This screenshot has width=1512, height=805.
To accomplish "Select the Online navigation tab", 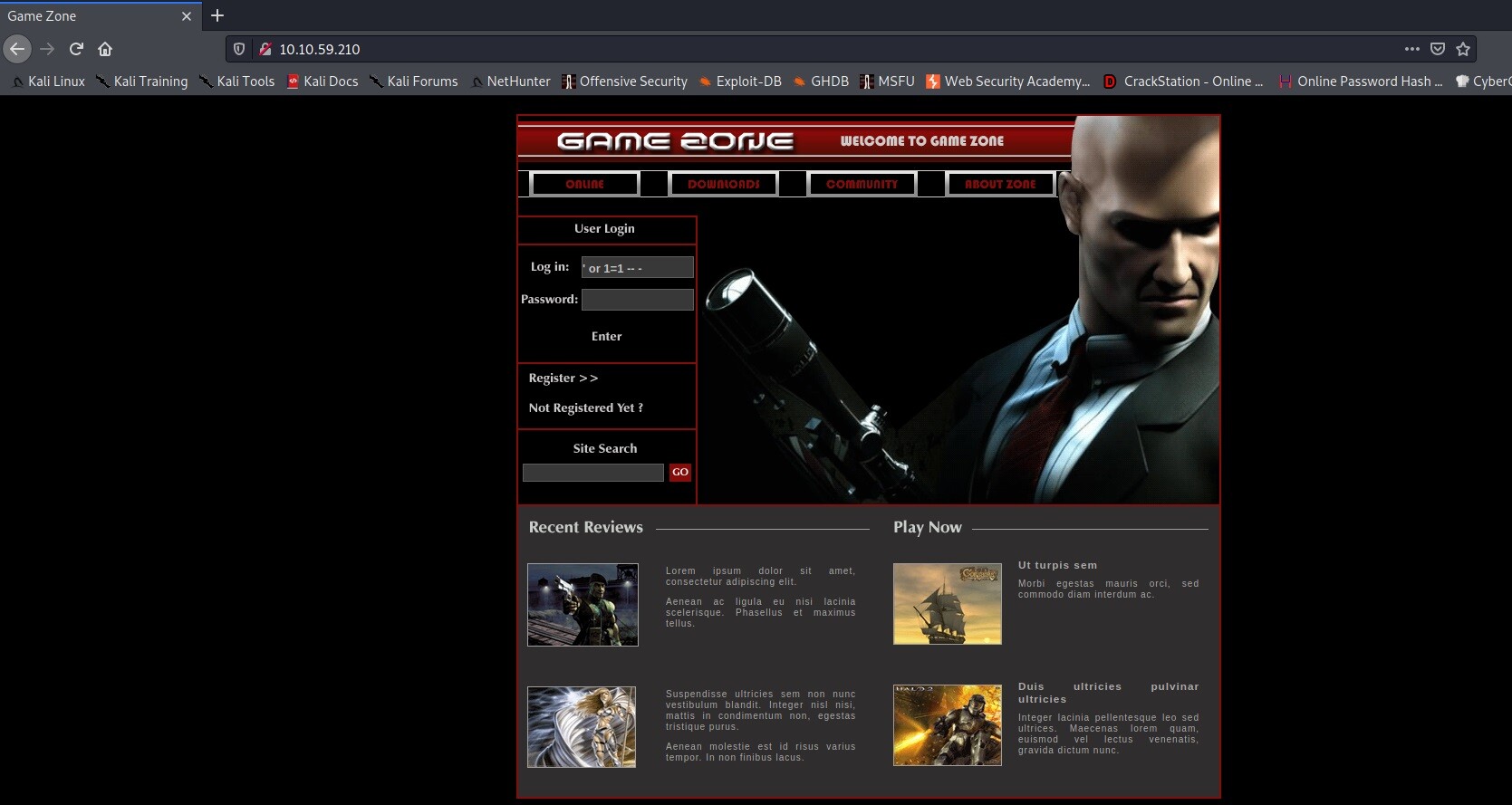I will [x=584, y=184].
